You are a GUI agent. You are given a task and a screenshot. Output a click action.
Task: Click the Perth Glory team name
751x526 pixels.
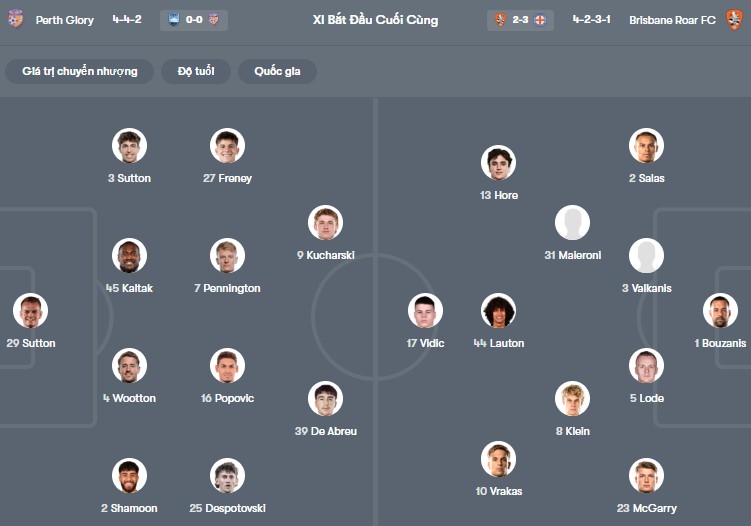tap(65, 20)
